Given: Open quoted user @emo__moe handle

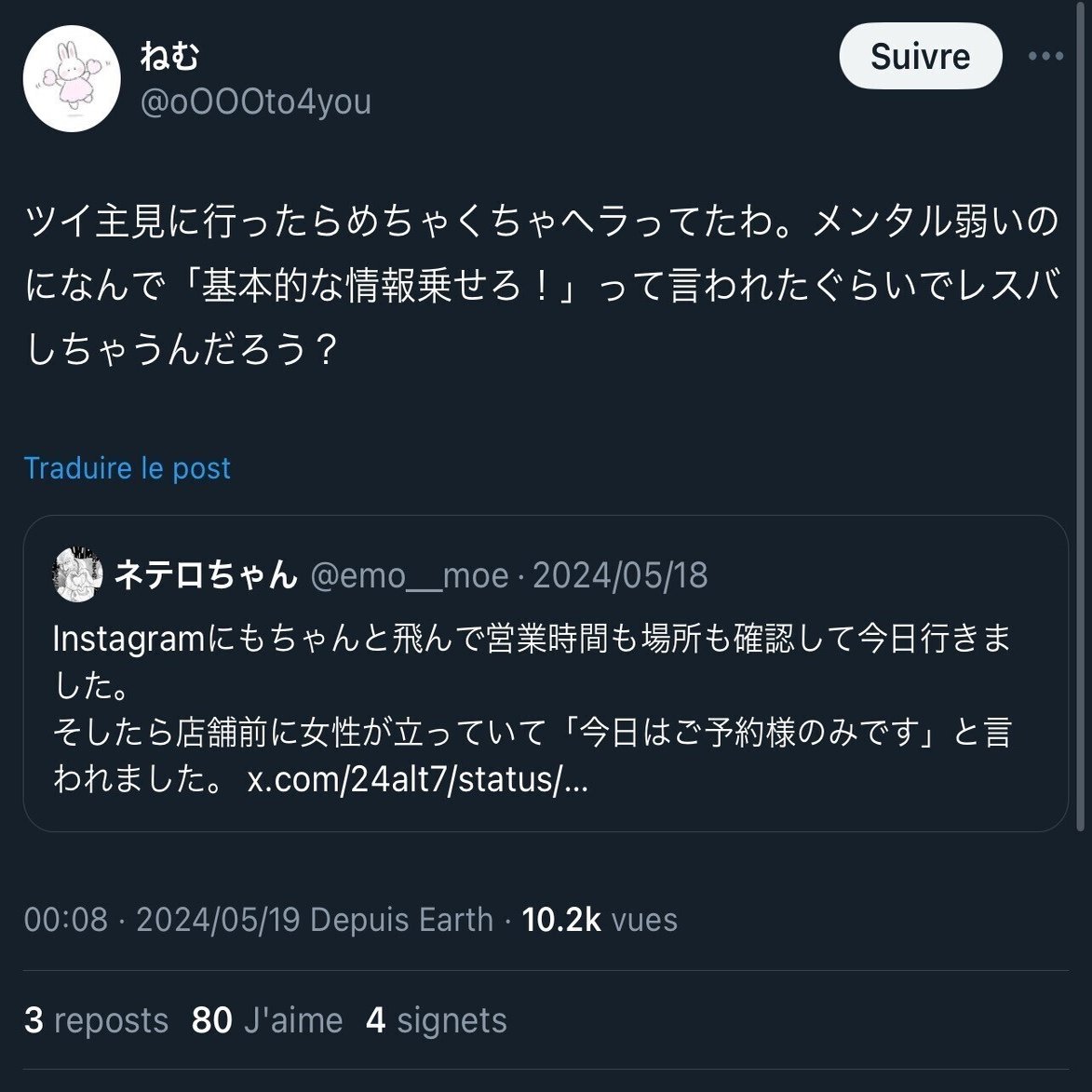Looking at the screenshot, I should click(x=409, y=576).
